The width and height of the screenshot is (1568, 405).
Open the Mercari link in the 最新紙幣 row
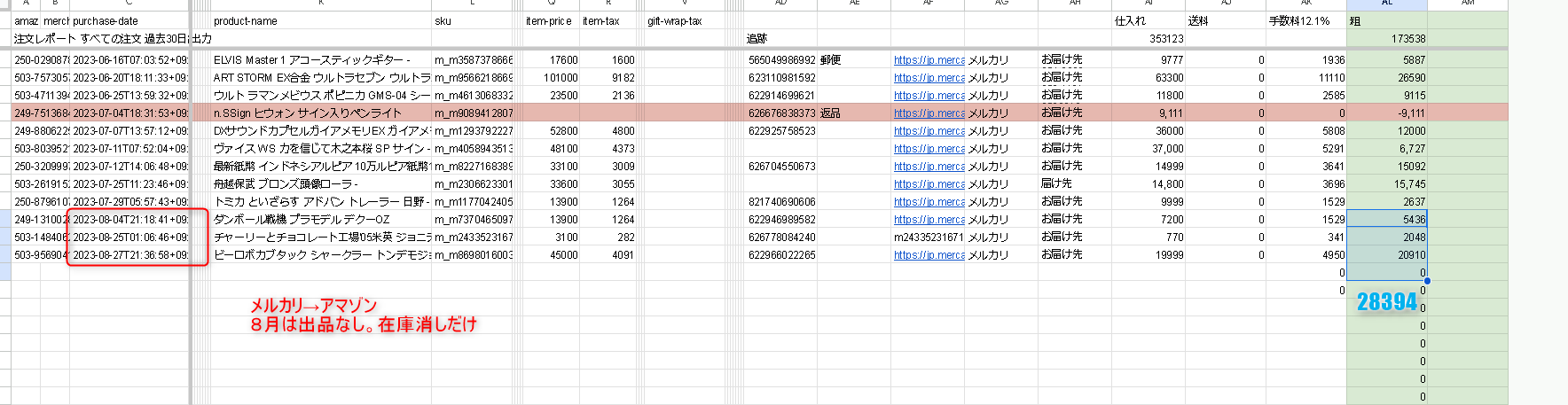pyautogui.click(x=929, y=167)
